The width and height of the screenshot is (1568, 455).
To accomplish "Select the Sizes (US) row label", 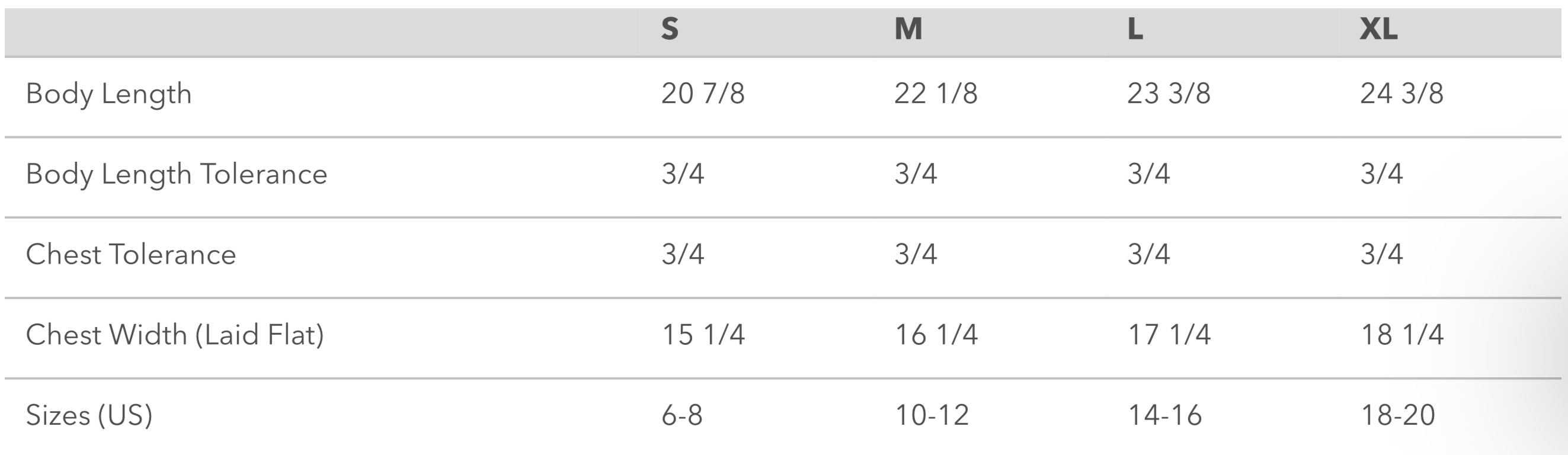I will pyautogui.click(x=89, y=415).
